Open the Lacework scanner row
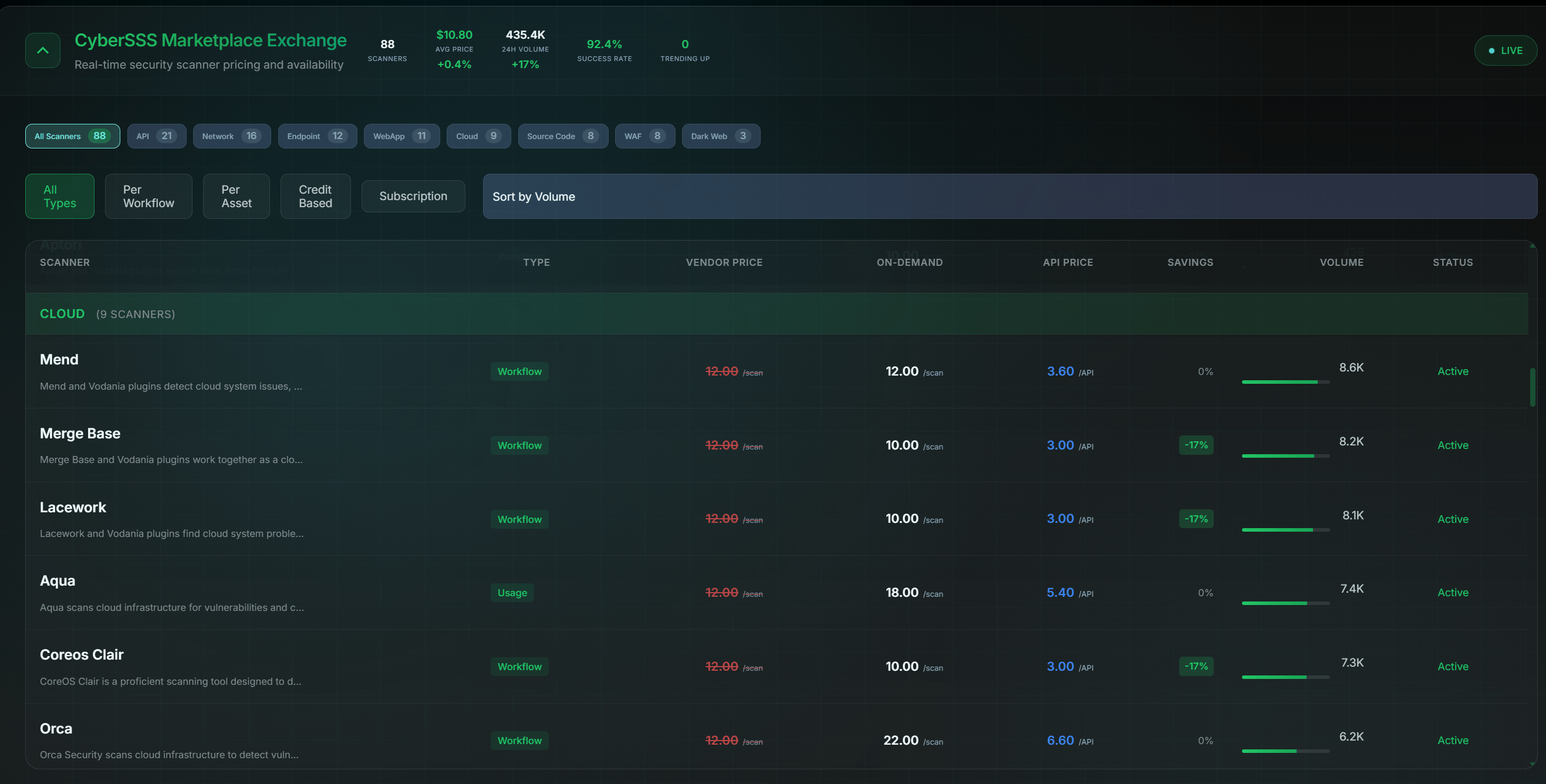The width and height of the screenshot is (1546, 784). [777, 519]
